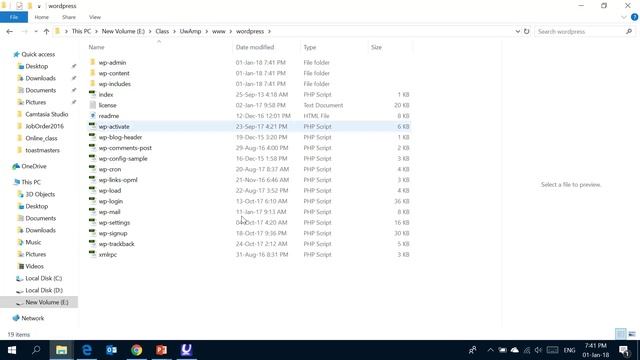Image resolution: width=640 pixels, height=360 pixels.
Task: Navigate to Class in breadcrumb
Action: click(162, 31)
